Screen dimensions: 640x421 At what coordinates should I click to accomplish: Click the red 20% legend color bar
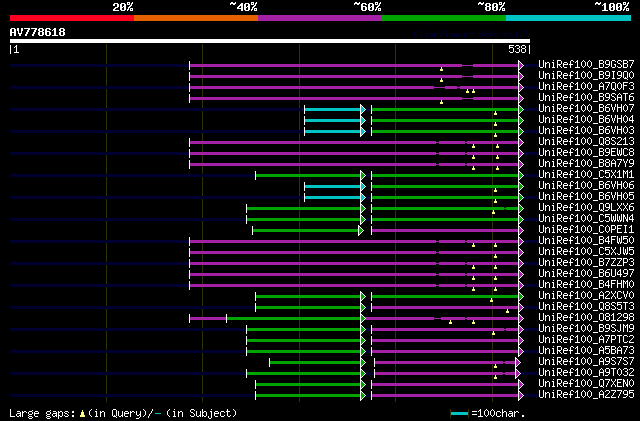coord(72,18)
